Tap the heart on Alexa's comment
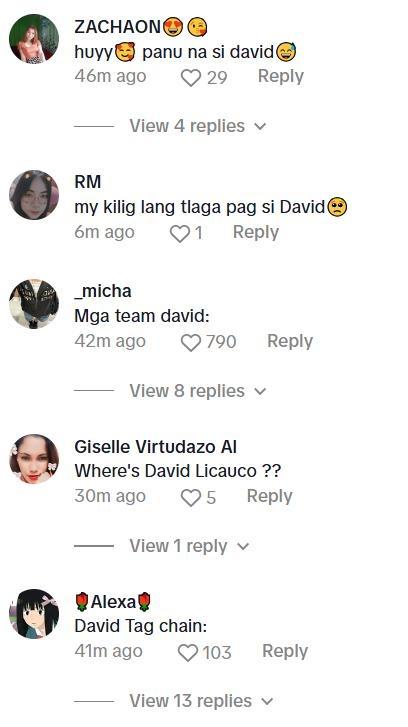Image resolution: width=408 pixels, height=727 pixels. click(188, 653)
